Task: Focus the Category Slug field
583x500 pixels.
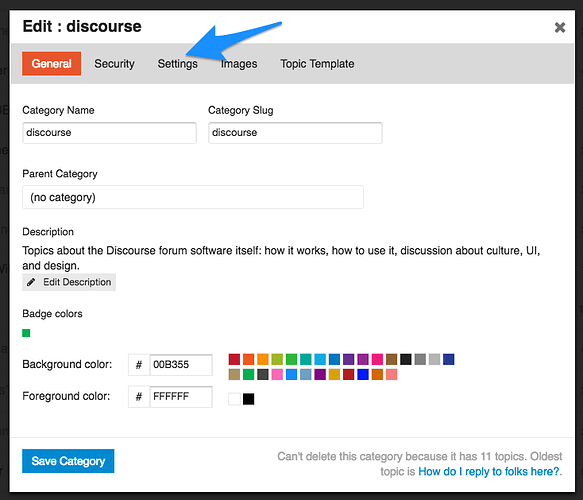Action: click(295, 133)
